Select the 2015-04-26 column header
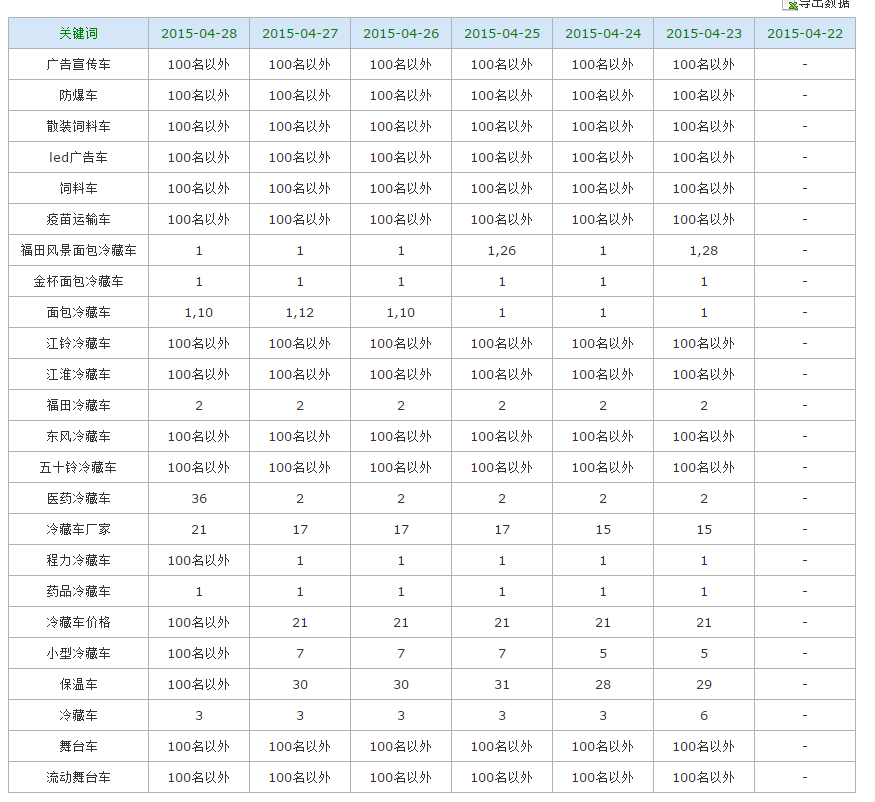 [401, 33]
